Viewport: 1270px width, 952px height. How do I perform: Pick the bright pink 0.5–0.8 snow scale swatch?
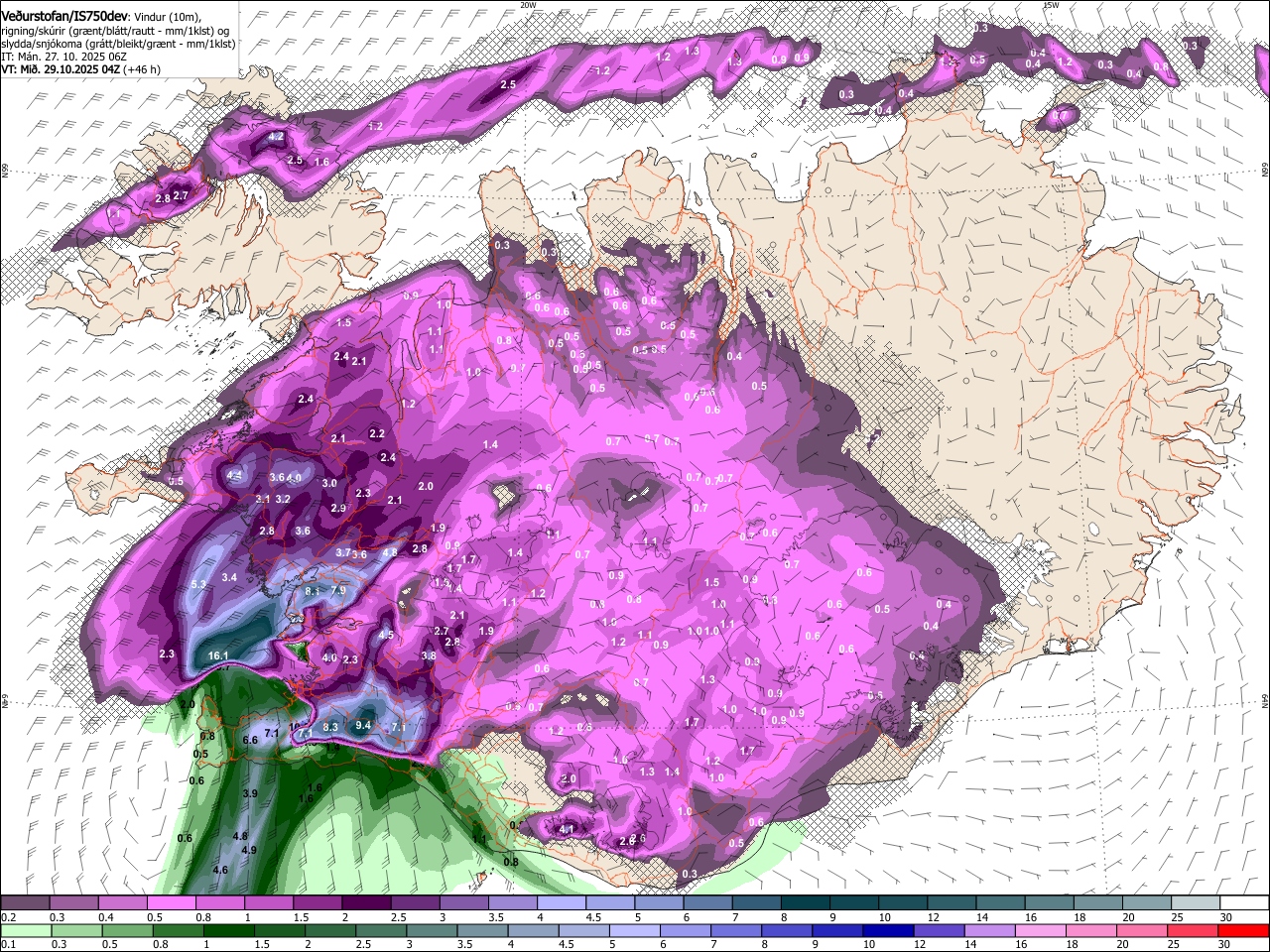click(x=171, y=903)
